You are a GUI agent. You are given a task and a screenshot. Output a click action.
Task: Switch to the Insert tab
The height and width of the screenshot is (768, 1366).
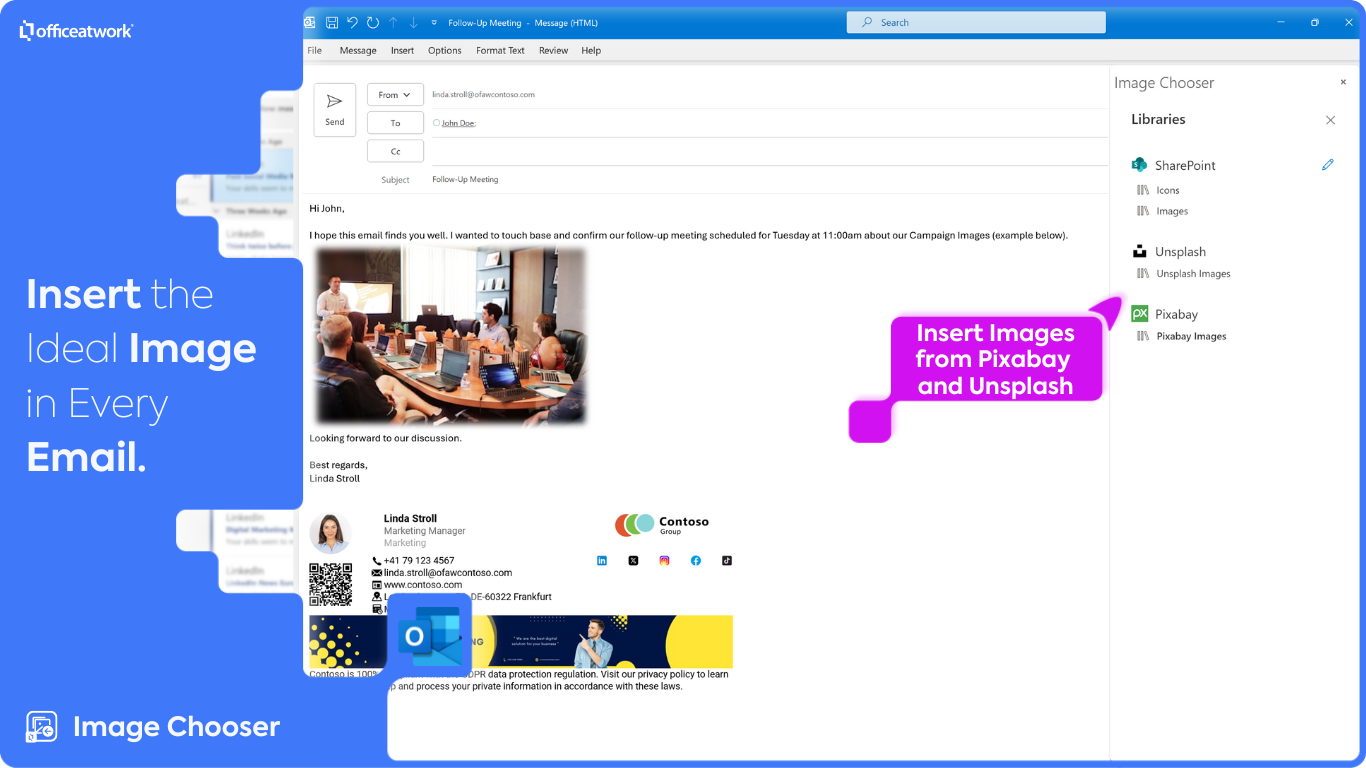pyautogui.click(x=402, y=50)
